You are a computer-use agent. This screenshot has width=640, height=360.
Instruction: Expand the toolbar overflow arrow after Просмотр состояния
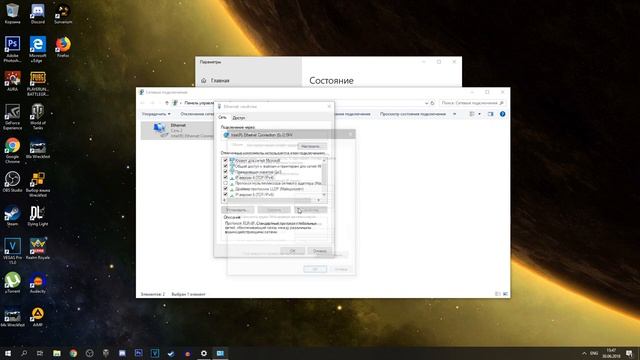[454, 114]
